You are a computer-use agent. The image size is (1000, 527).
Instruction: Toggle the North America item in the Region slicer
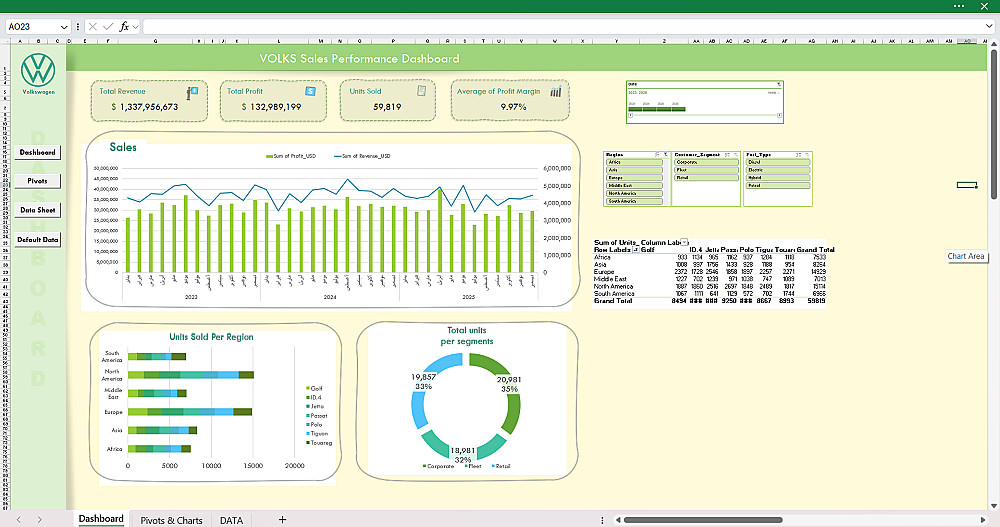pyautogui.click(x=635, y=193)
